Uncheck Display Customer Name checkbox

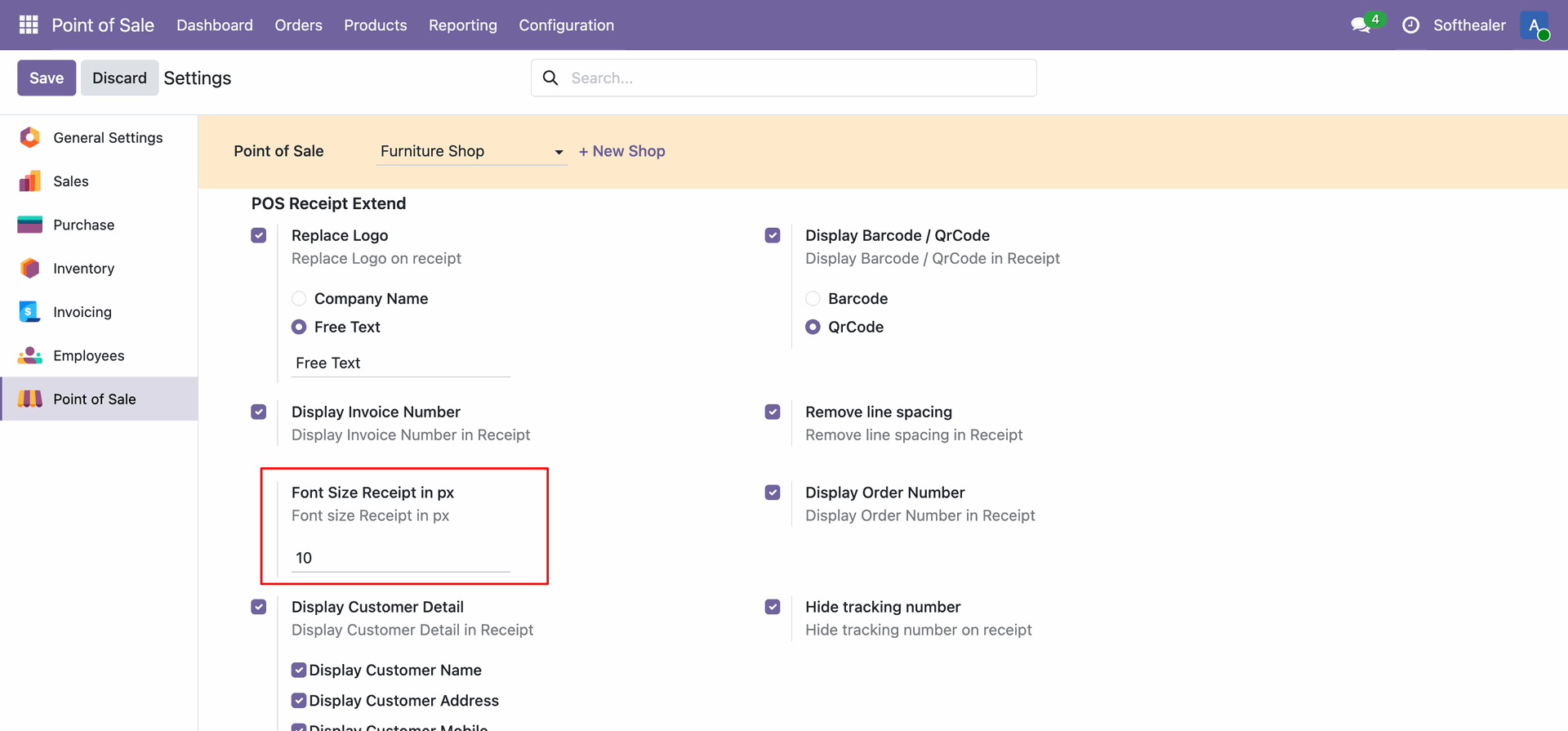pos(299,670)
